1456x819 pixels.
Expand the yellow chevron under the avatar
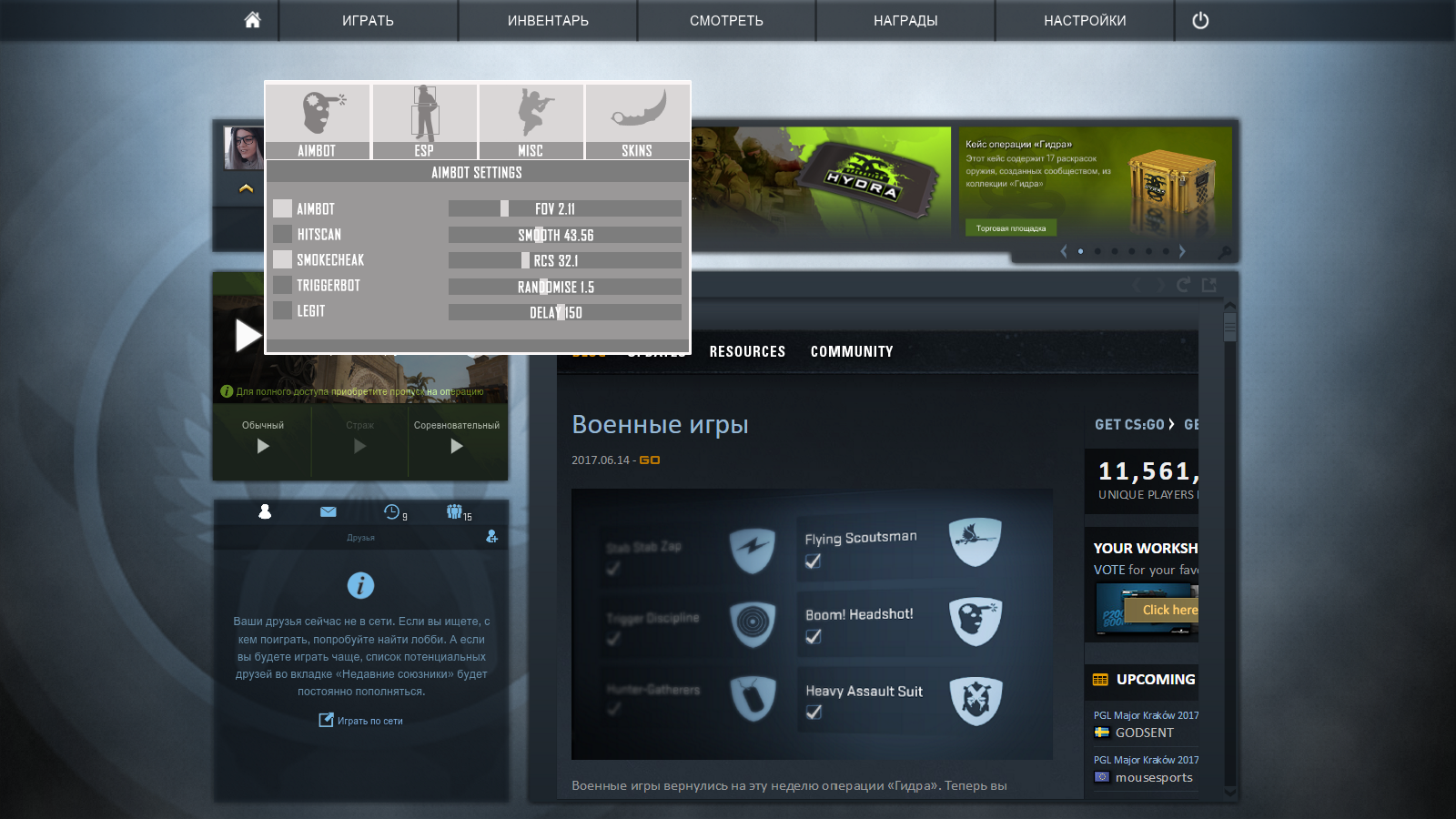point(246,188)
